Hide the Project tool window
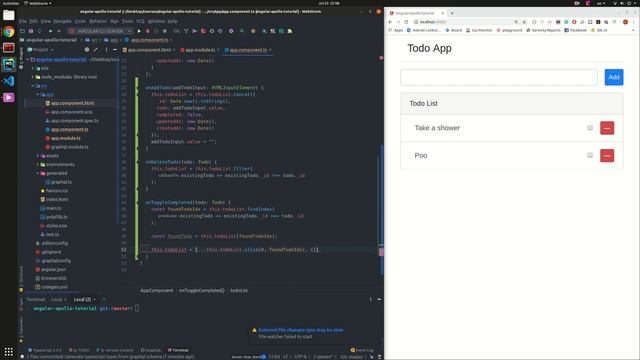640x360 pixels. (x=115, y=50)
